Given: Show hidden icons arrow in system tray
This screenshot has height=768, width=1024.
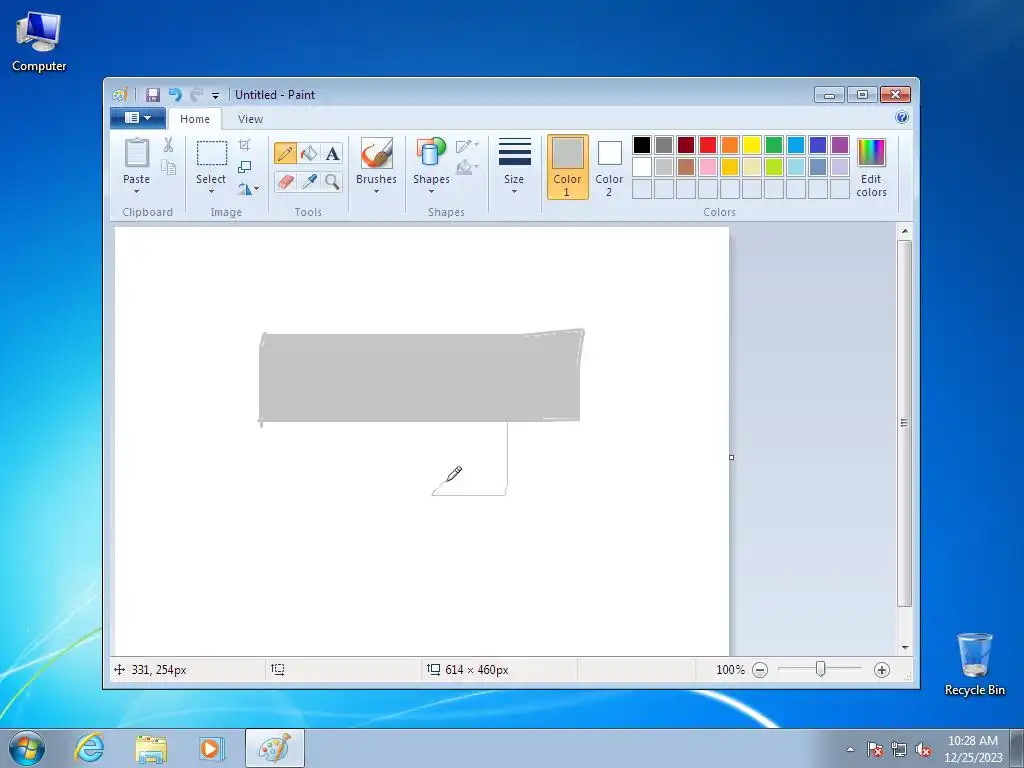Looking at the screenshot, I should pyautogui.click(x=850, y=749).
